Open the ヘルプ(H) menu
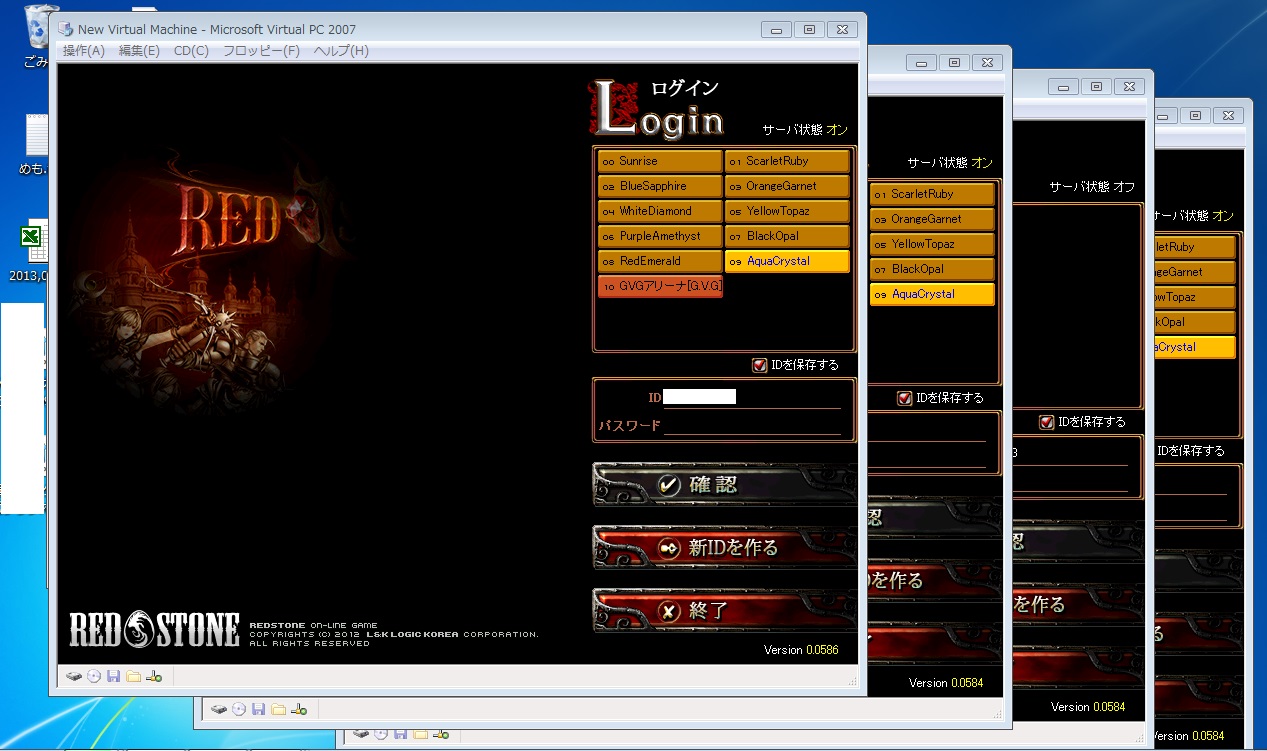Image resolution: width=1267 pixels, height=751 pixels. tap(341, 51)
